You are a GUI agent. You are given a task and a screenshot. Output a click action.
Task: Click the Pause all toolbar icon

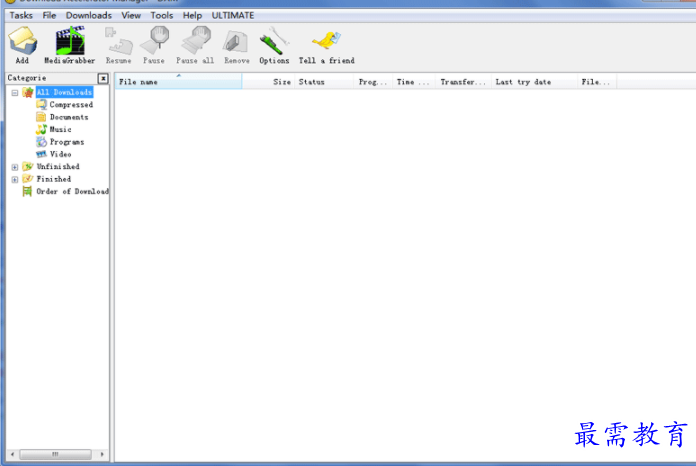(x=195, y=41)
